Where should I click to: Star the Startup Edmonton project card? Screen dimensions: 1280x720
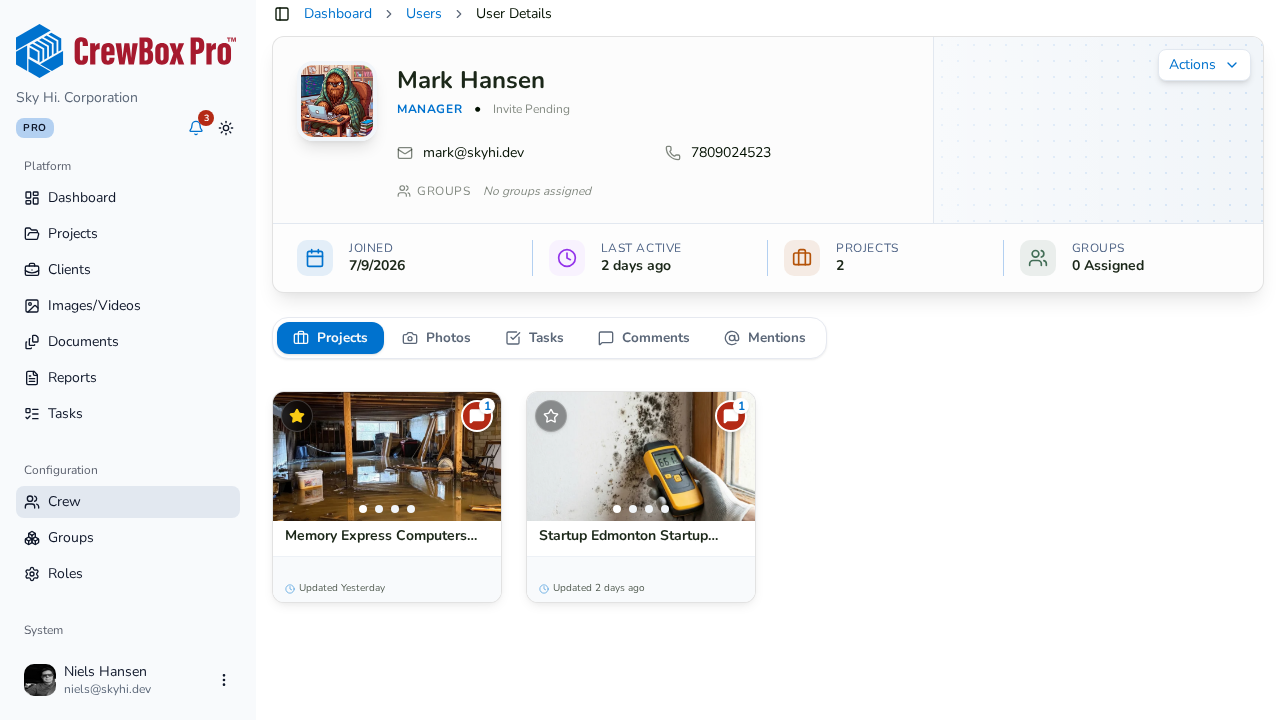click(x=551, y=416)
